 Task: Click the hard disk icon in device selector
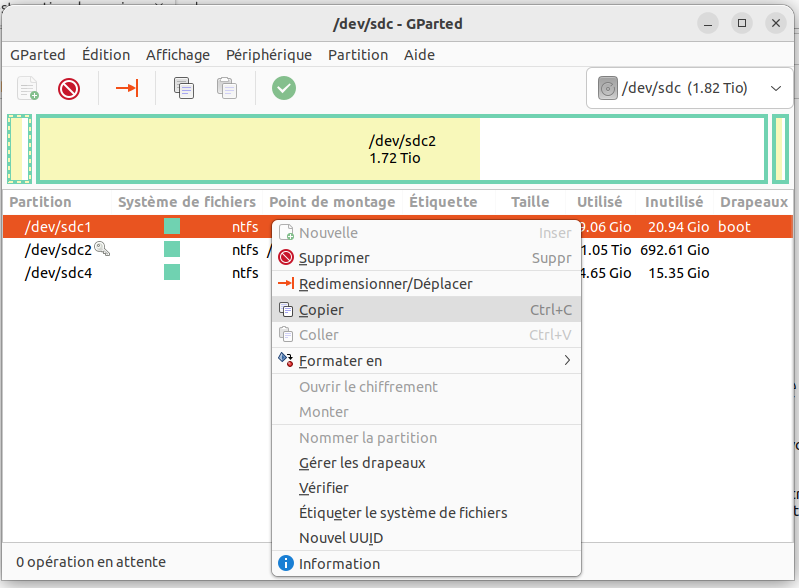(607, 88)
